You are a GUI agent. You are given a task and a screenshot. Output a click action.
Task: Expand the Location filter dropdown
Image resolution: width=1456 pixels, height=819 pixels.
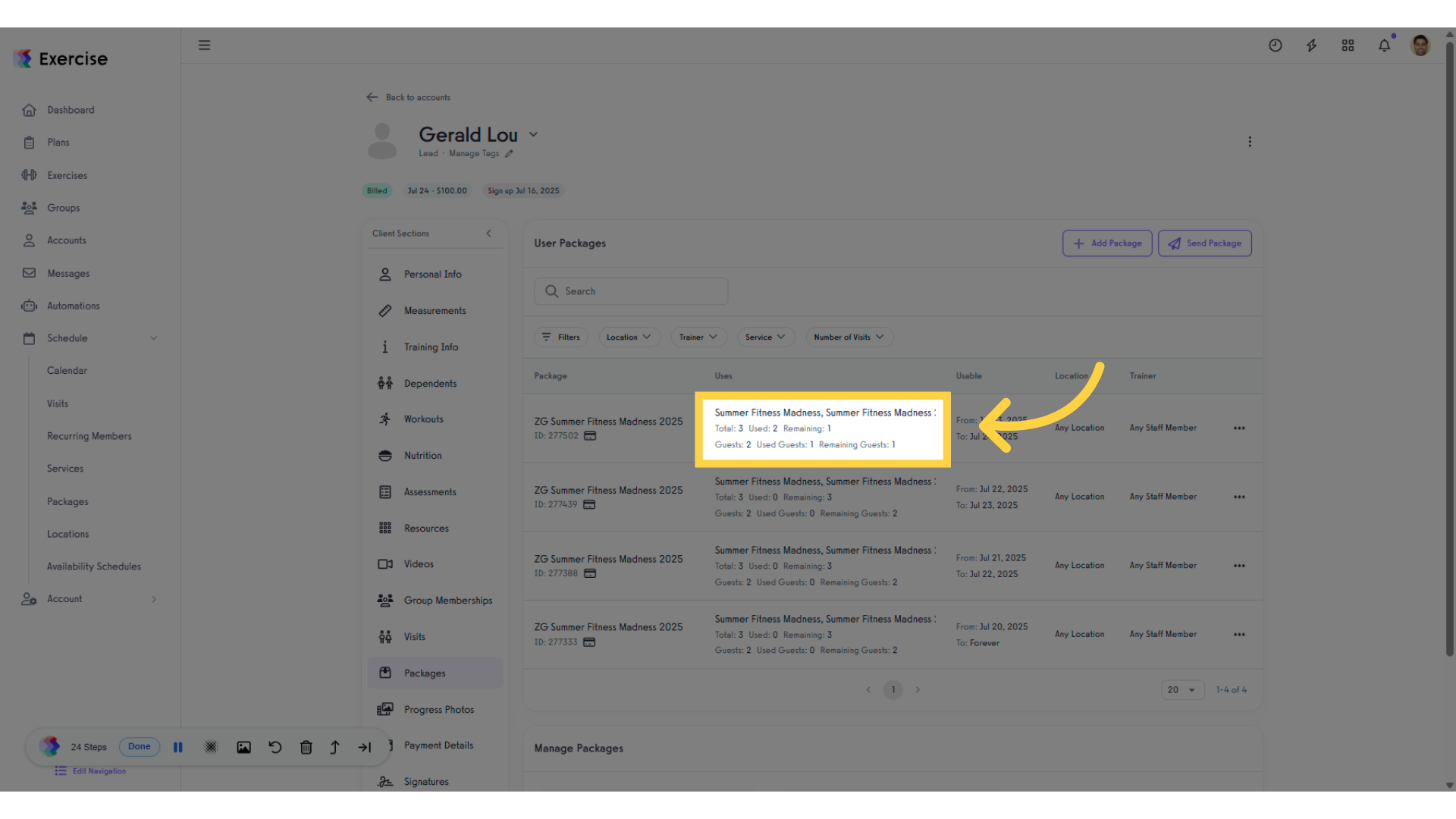coord(629,337)
